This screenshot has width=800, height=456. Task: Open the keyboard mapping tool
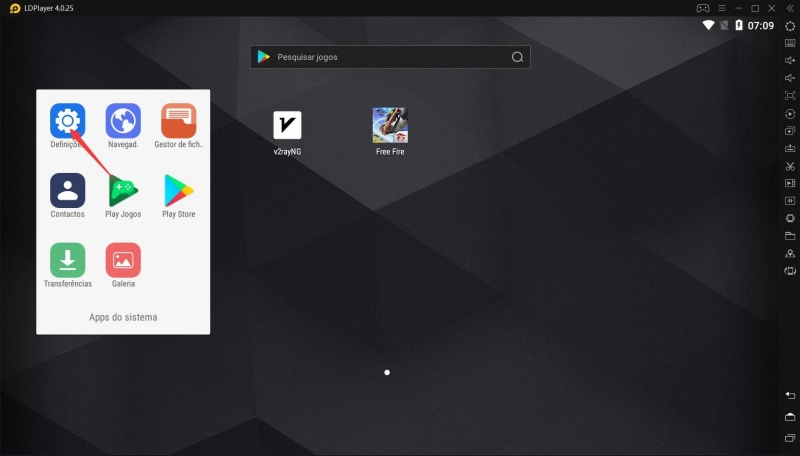pos(790,43)
